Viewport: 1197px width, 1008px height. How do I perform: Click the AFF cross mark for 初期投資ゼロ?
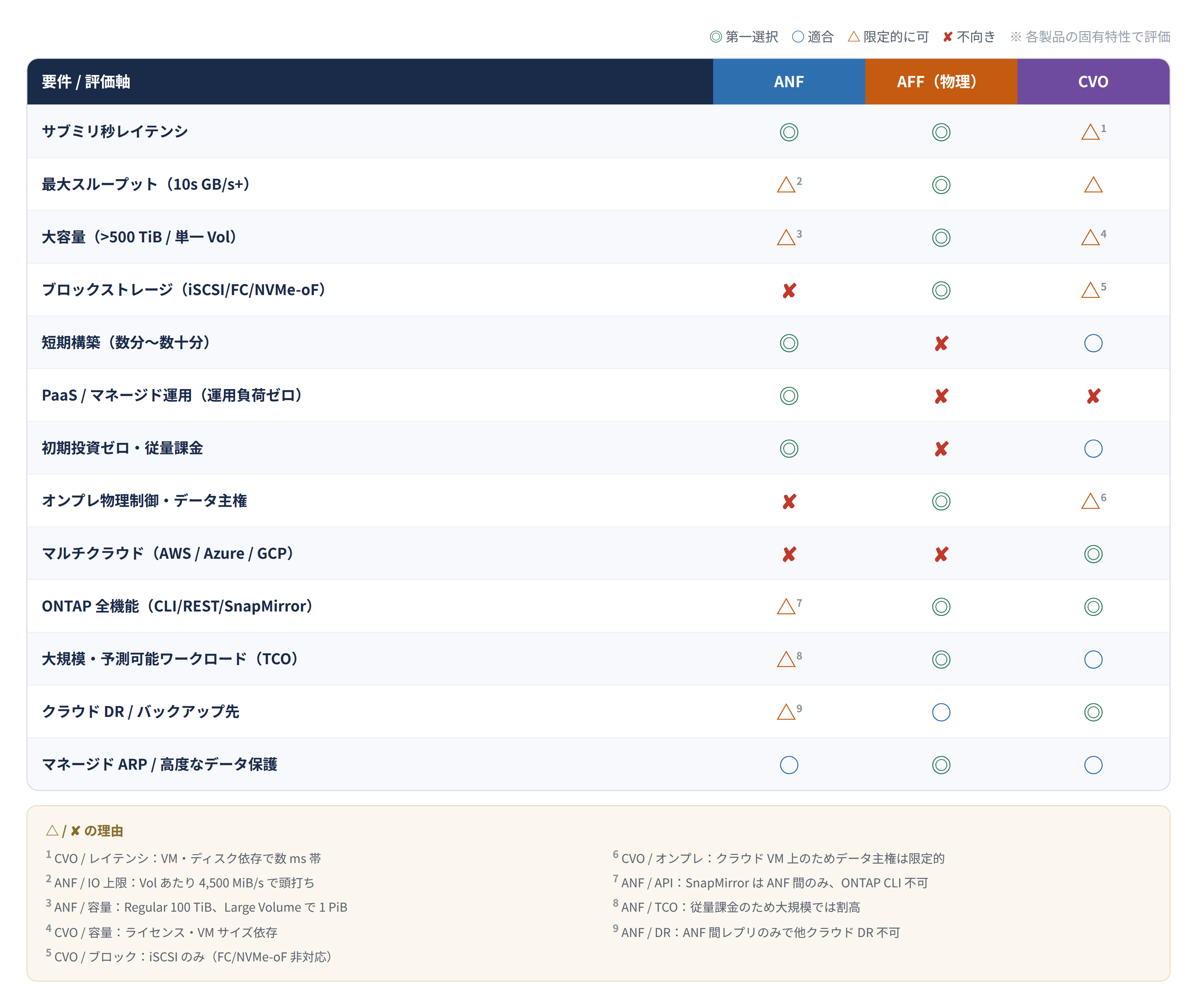coord(941,449)
